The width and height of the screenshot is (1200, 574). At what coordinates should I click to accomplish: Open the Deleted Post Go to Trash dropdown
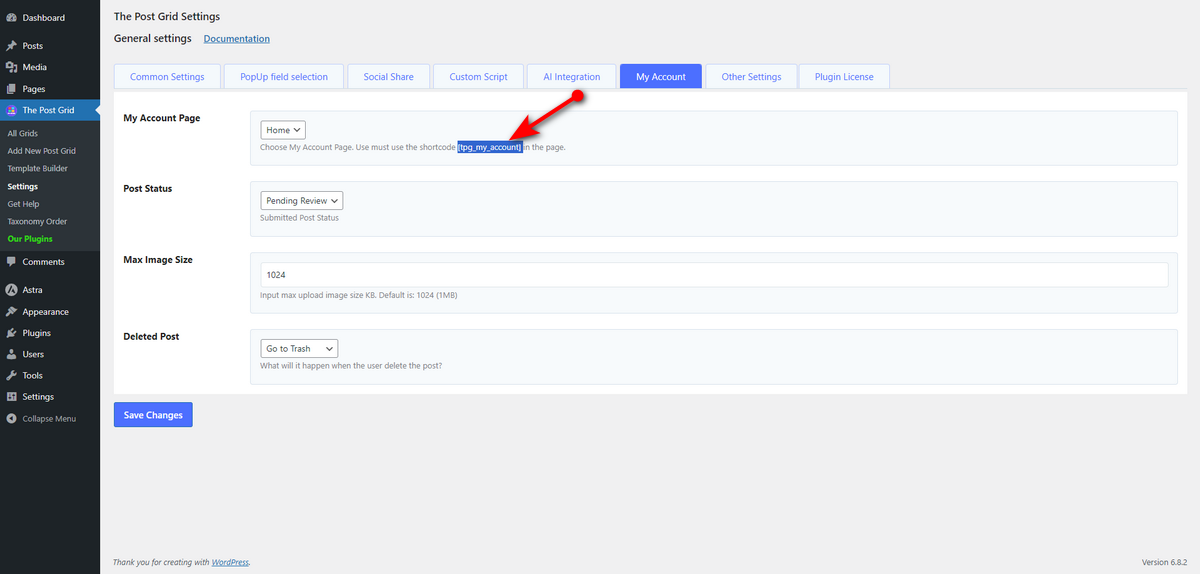click(299, 349)
